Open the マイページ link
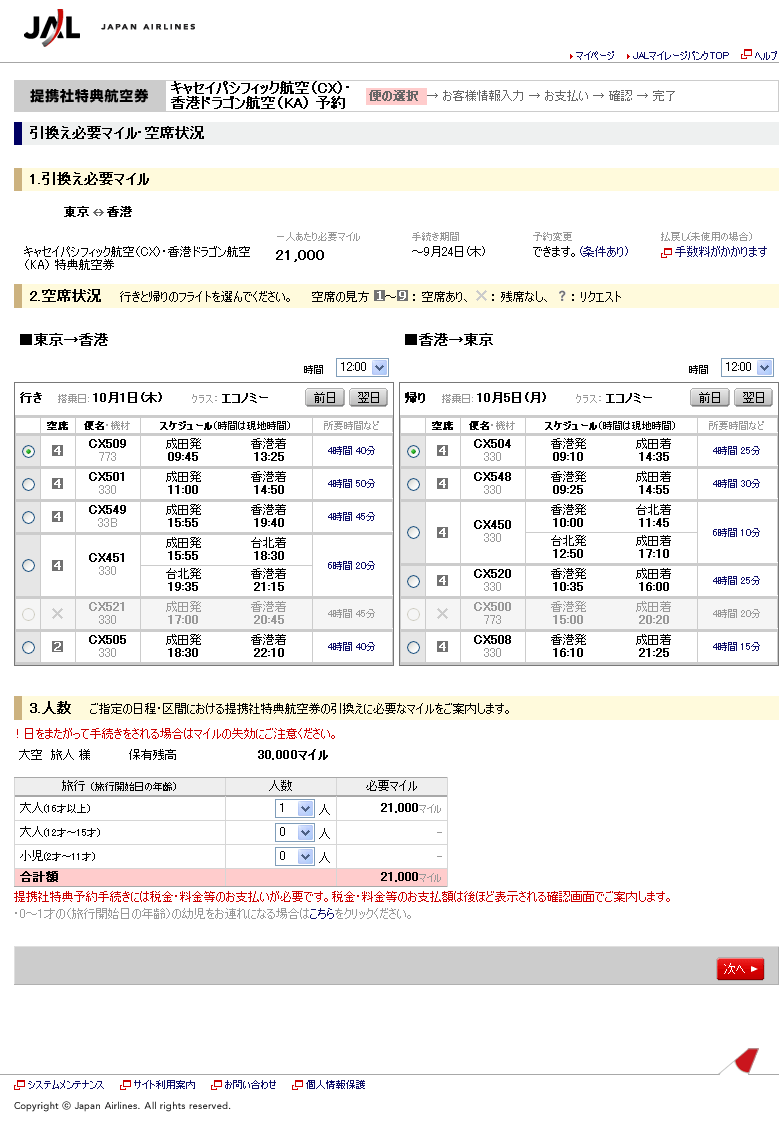This screenshot has width=779, height=1129. 595,56
